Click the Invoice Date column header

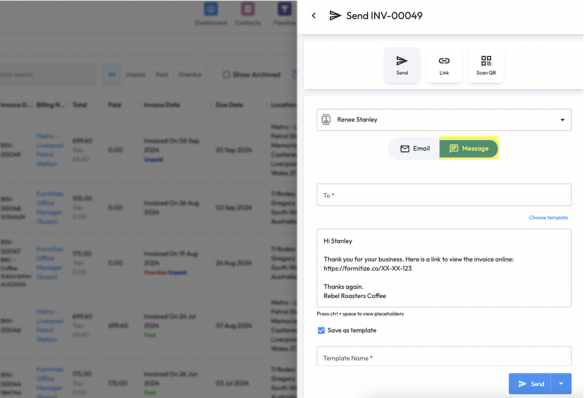[162, 105]
